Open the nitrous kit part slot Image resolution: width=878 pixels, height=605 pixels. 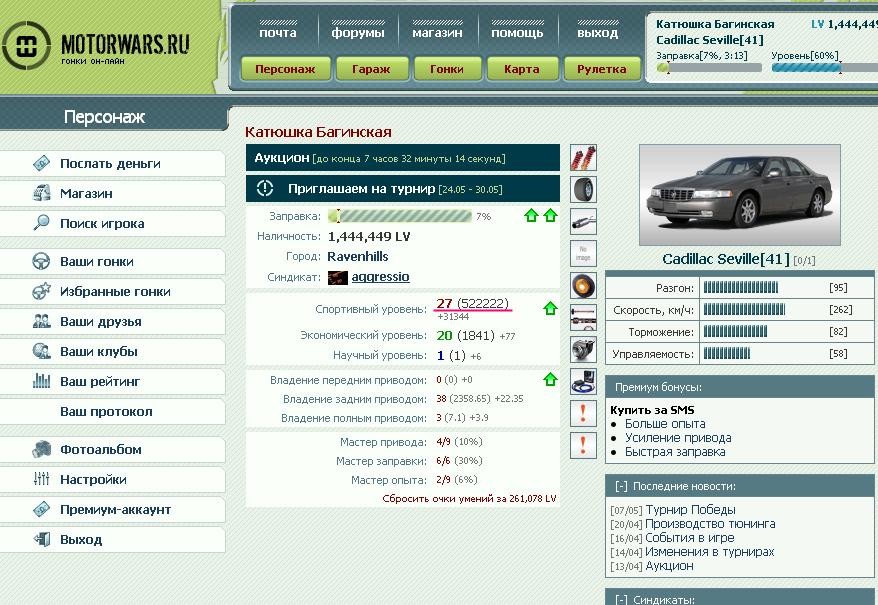(x=583, y=381)
